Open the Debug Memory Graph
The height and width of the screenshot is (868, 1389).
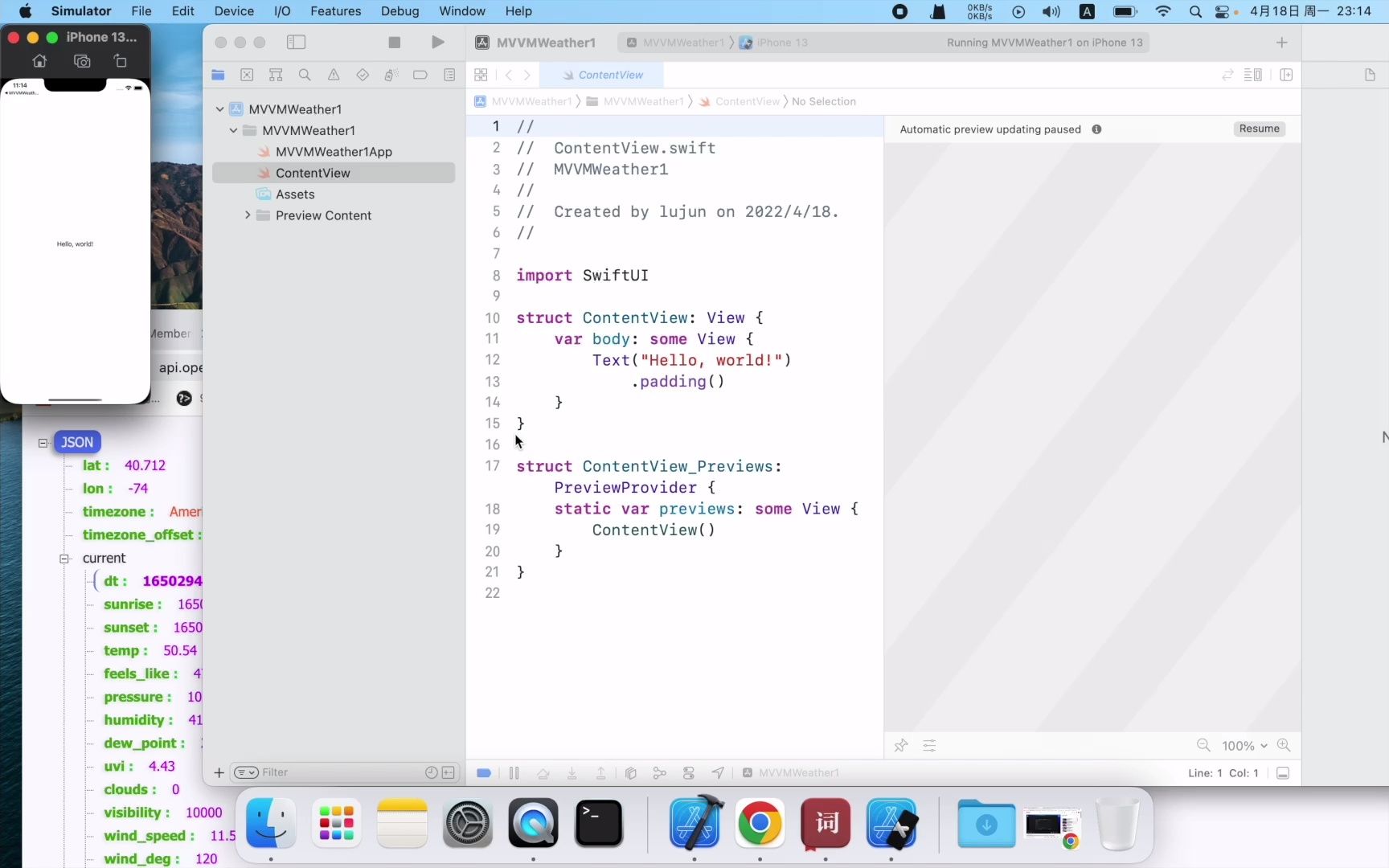(x=660, y=773)
